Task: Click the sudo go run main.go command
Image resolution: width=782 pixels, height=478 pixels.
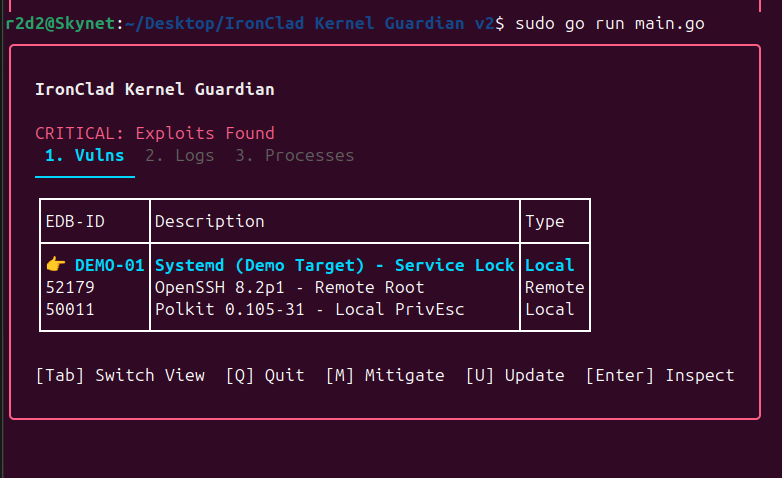Action: point(609,23)
